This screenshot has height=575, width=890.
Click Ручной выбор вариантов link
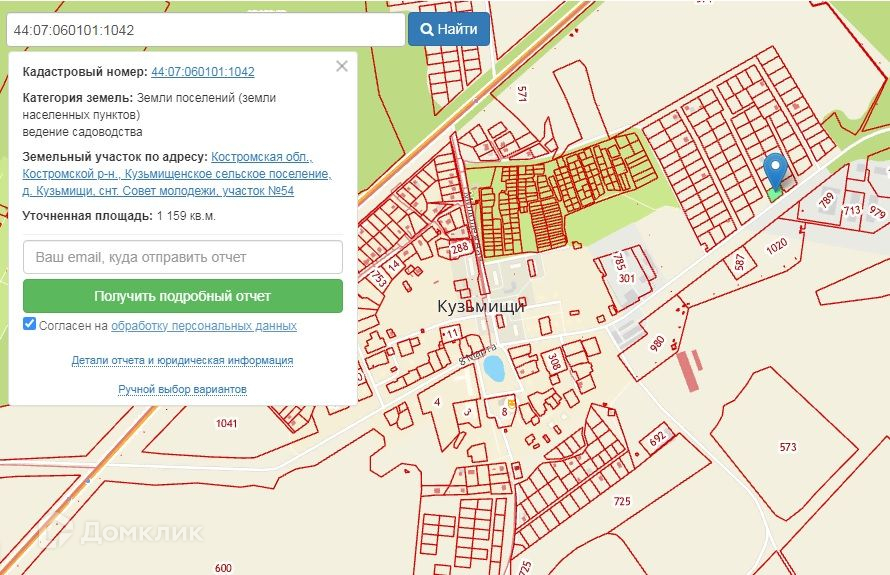[x=182, y=389]
